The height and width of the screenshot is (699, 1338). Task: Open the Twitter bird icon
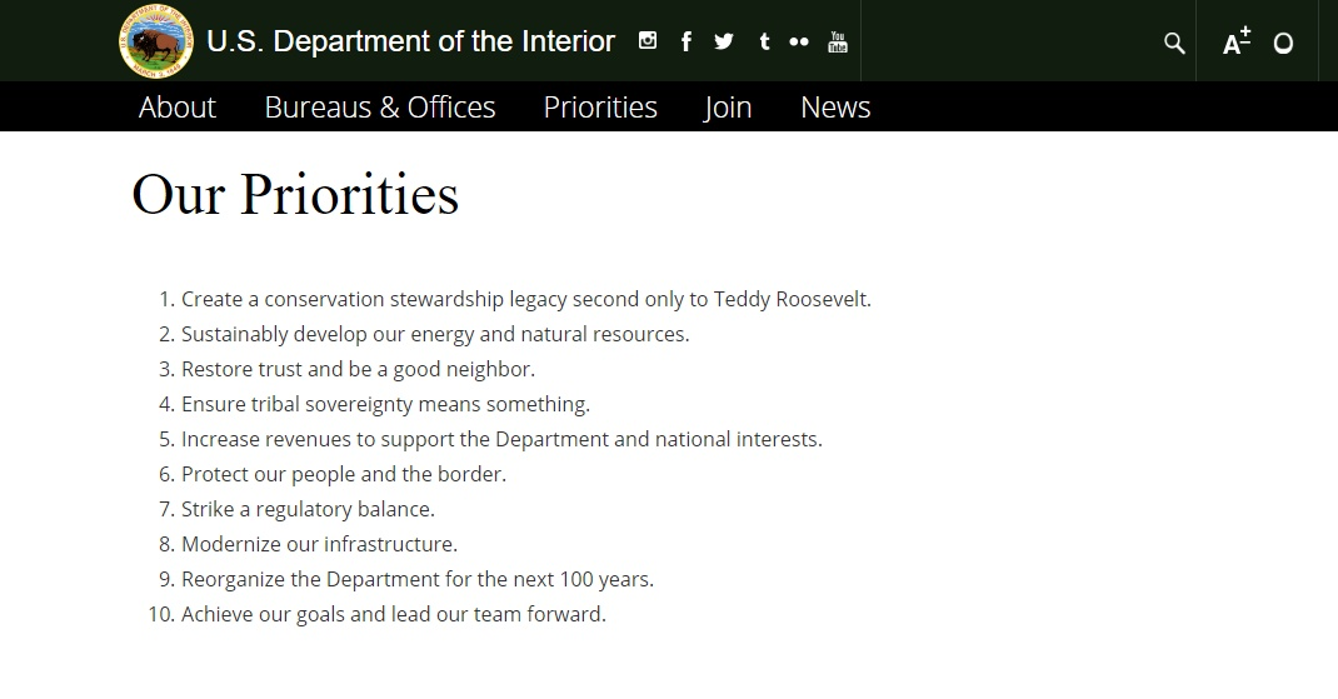point(724,41)
